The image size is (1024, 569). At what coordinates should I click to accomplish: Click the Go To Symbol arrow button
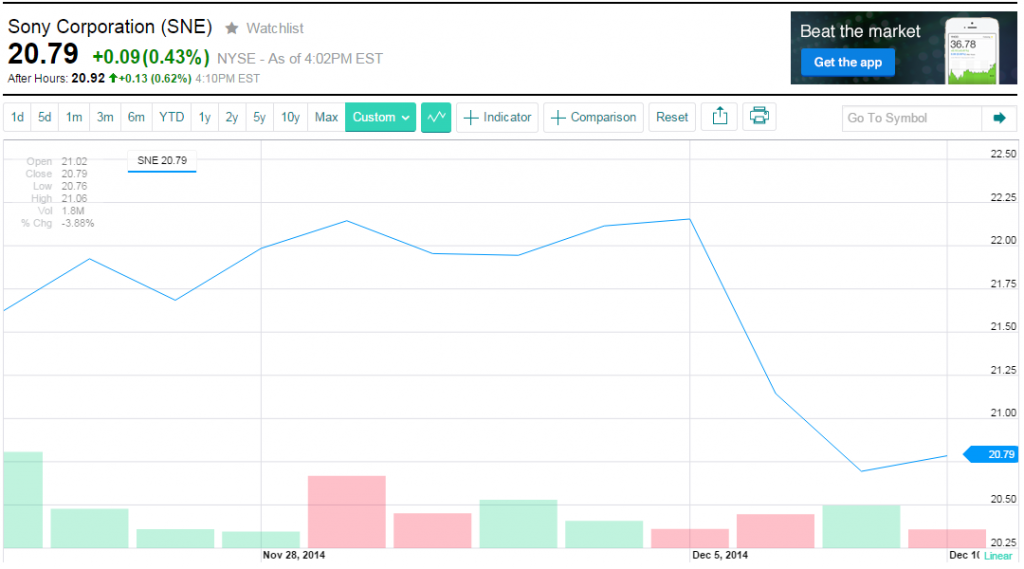999,118
